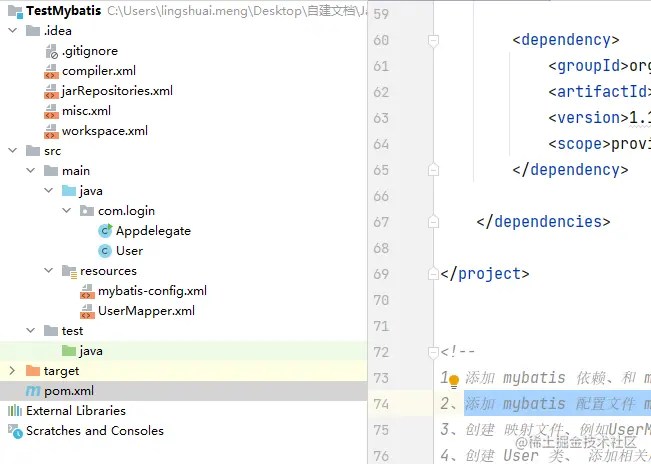Select mybatis-config.xml in resources
The width and height of the screenshot is (651, 464).
click(152, 291)
